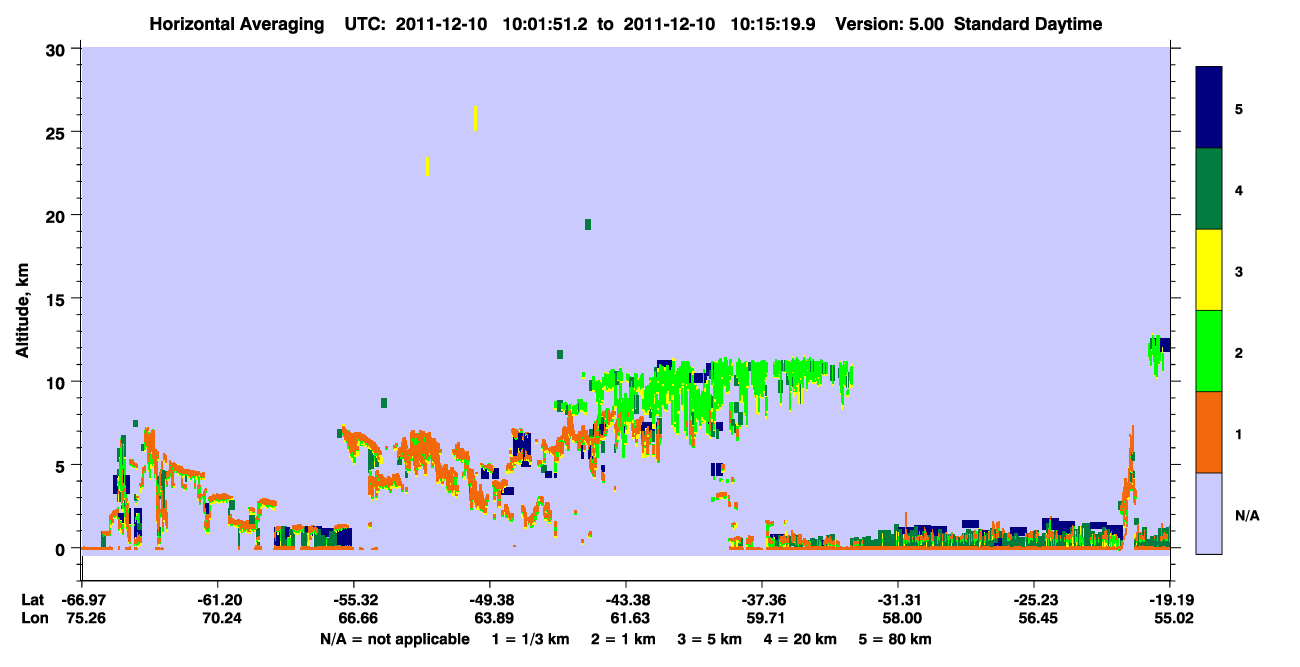
Task: Click the colorbar label 3
Action: [x=1239, y=270]
